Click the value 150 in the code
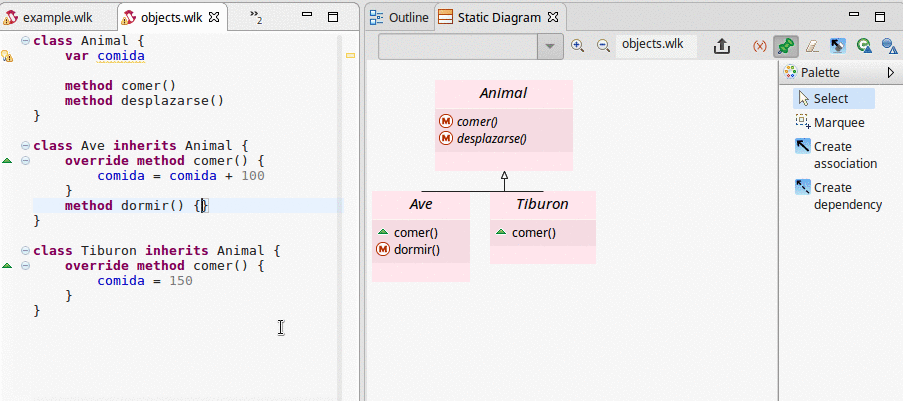Screen dimensions: 903x401 click(181, 281)
